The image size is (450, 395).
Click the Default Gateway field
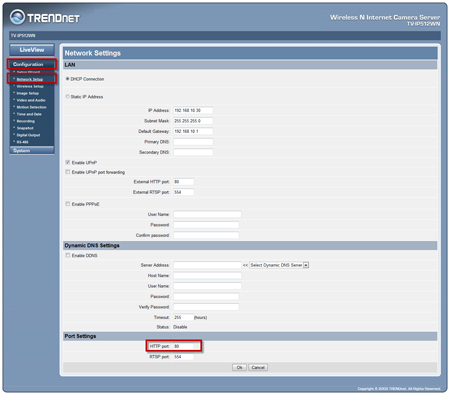[x=193, y=131]
